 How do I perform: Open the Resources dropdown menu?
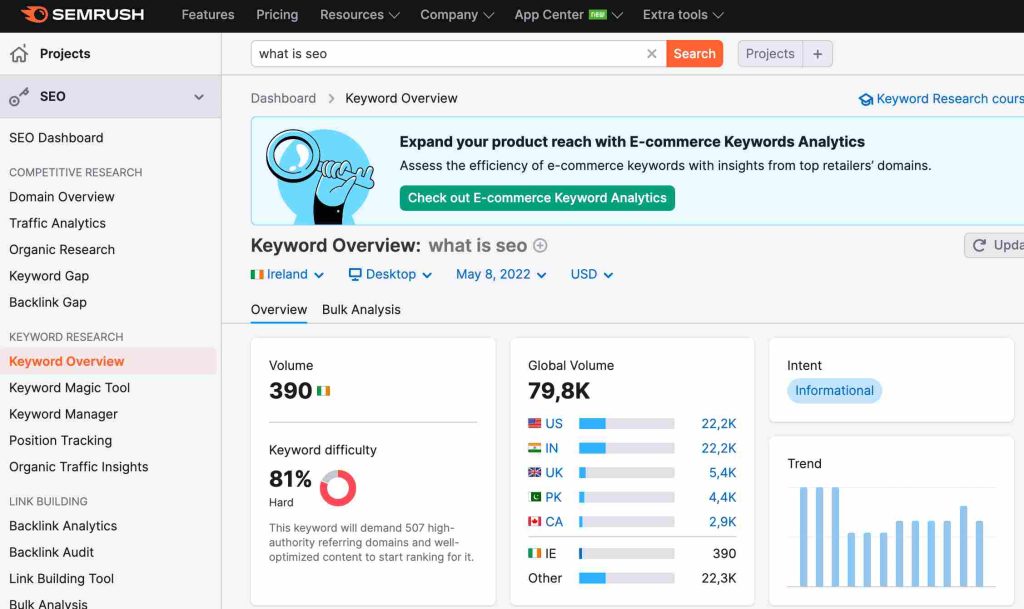[x=359, y=14]
